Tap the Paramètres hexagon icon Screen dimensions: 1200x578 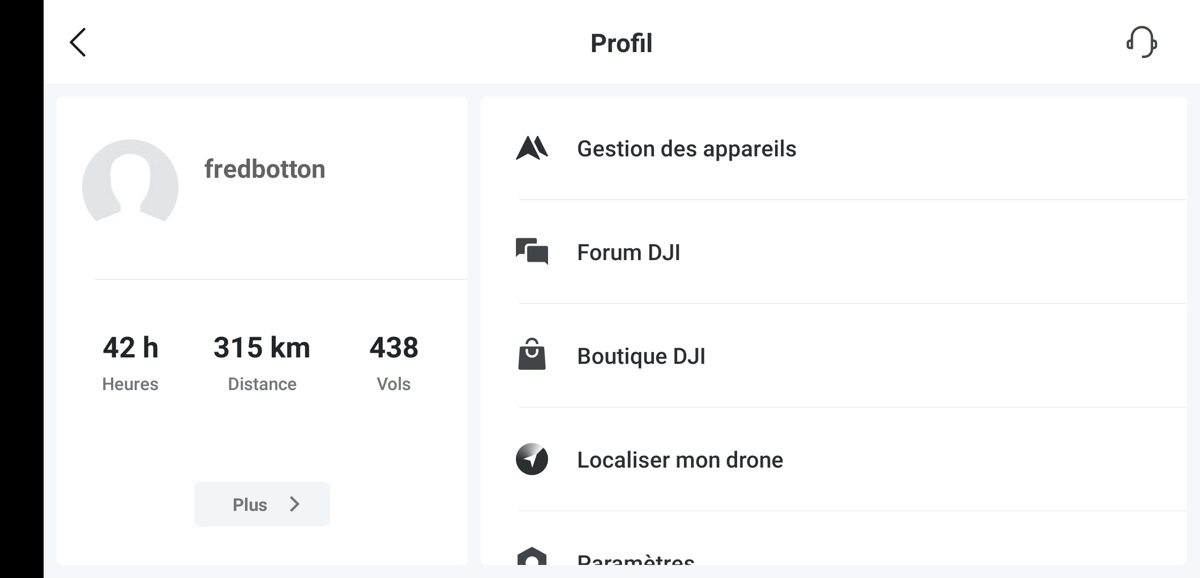pyautogui.click(x=532, y=556)
